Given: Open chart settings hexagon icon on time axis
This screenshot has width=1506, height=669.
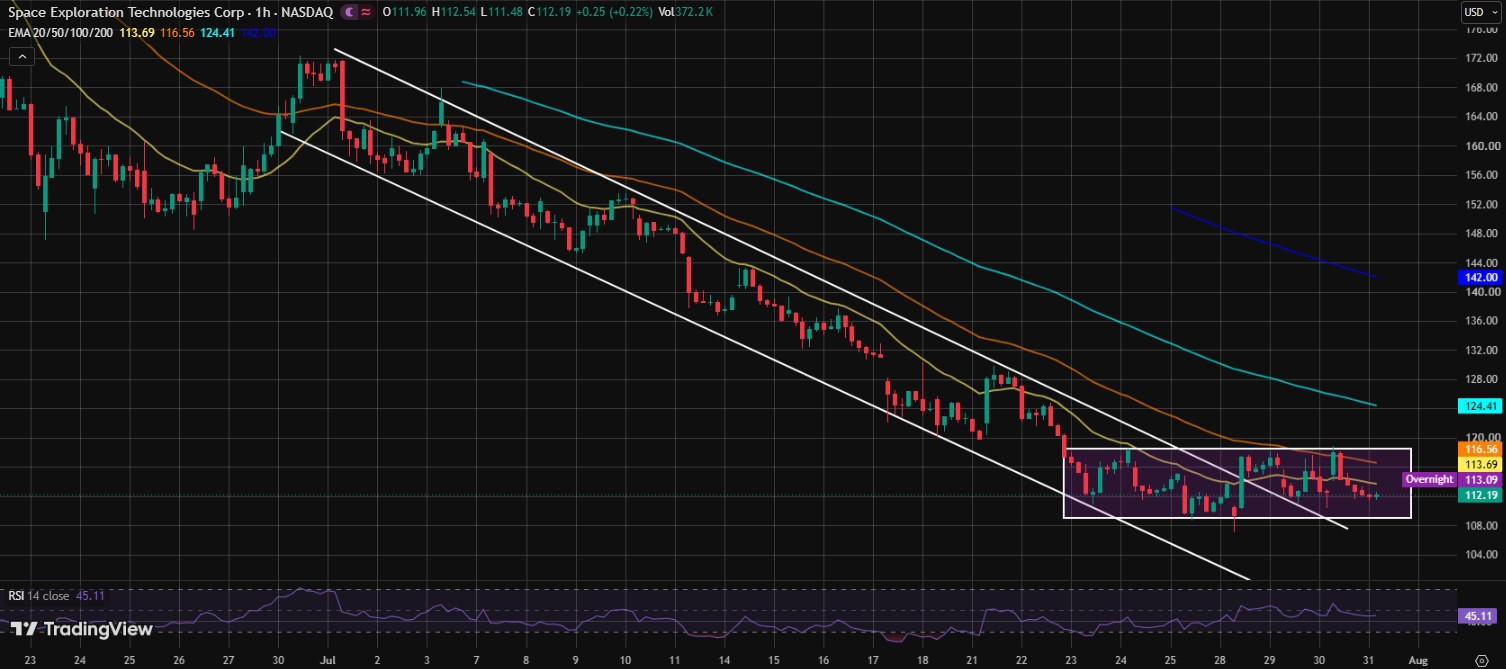Looking at the screenshot, I should (1481, 661).
